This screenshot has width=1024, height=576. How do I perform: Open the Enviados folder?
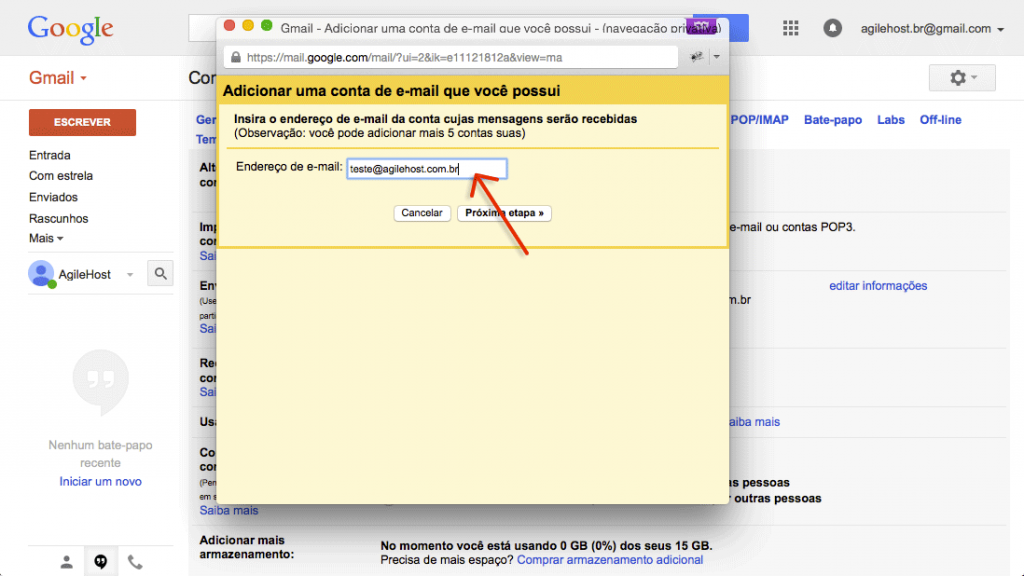53,197
